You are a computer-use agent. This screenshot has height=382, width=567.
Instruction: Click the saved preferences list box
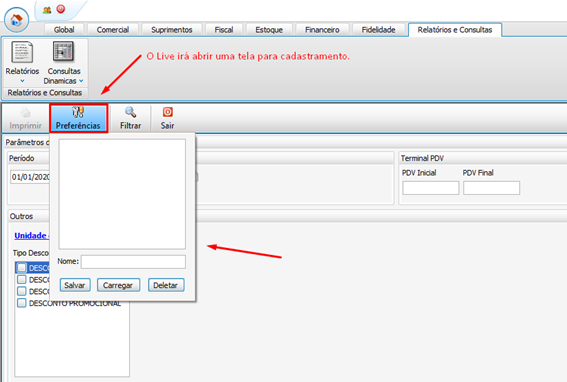[122, 194]
